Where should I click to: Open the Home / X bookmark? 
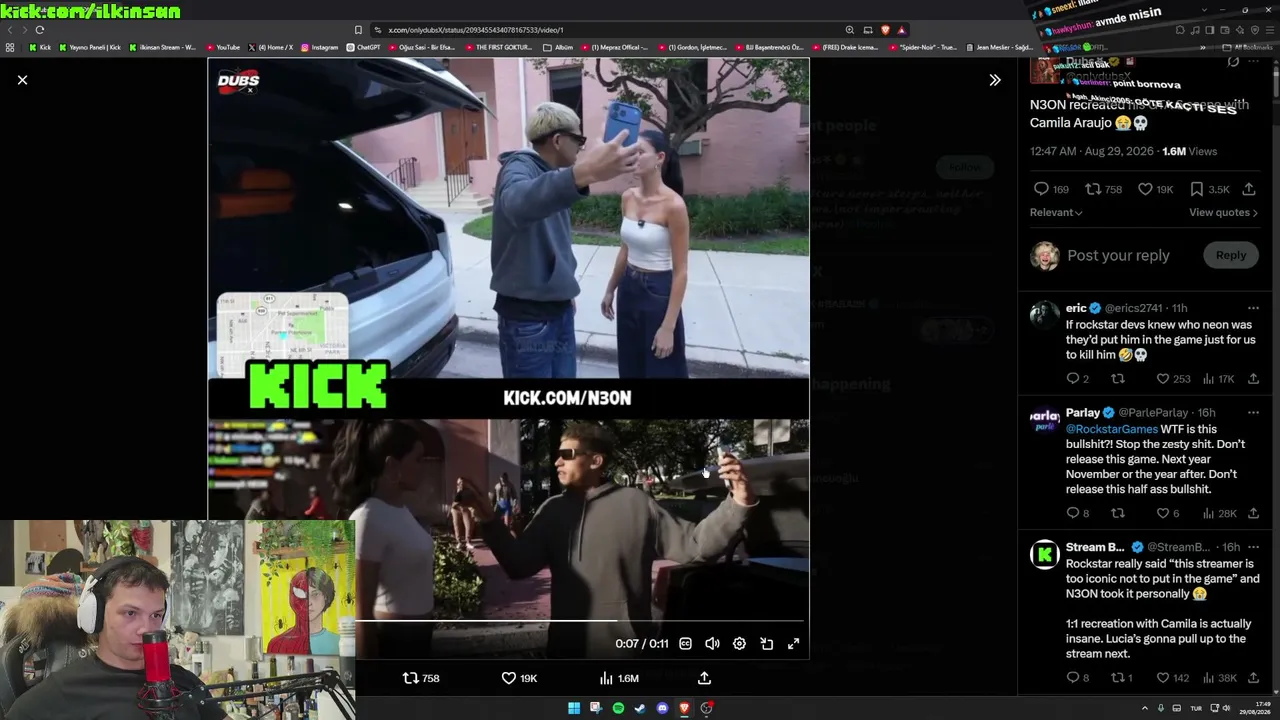(x=270, y=47)
